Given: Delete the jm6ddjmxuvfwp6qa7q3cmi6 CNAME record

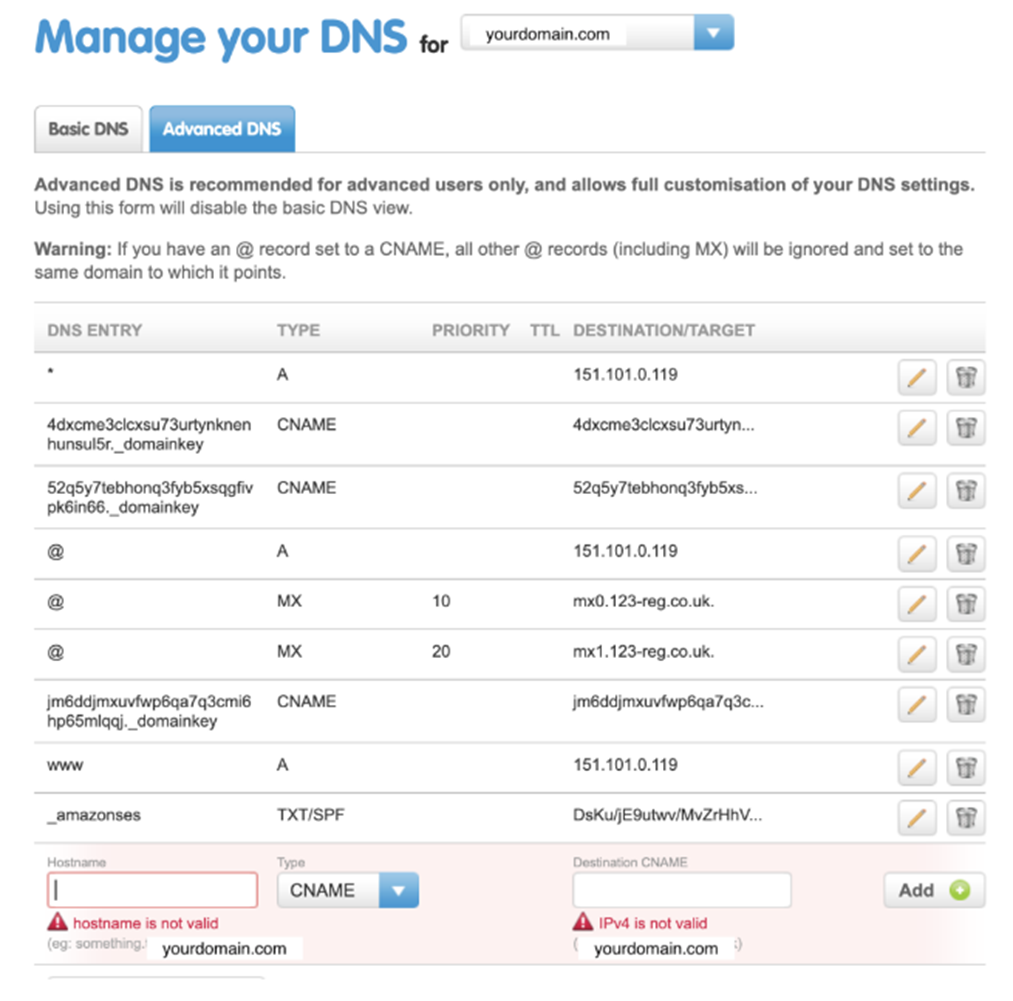Looking at the screenshot, I should click(964, 704).
